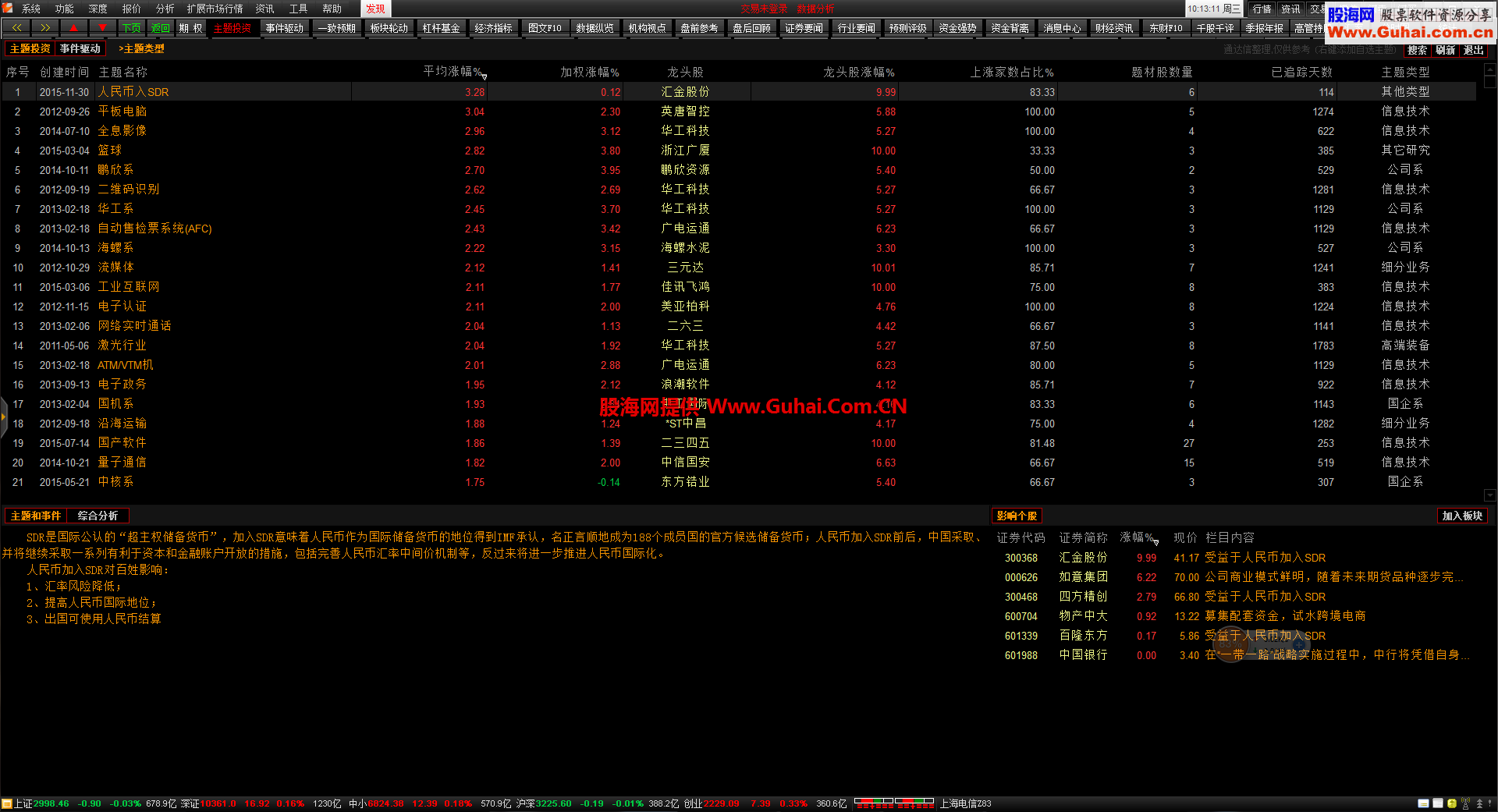The height and width of the screenshot is (812, 1498).
Task: Select the 量子通信 theme row
Action: [738, 463]
